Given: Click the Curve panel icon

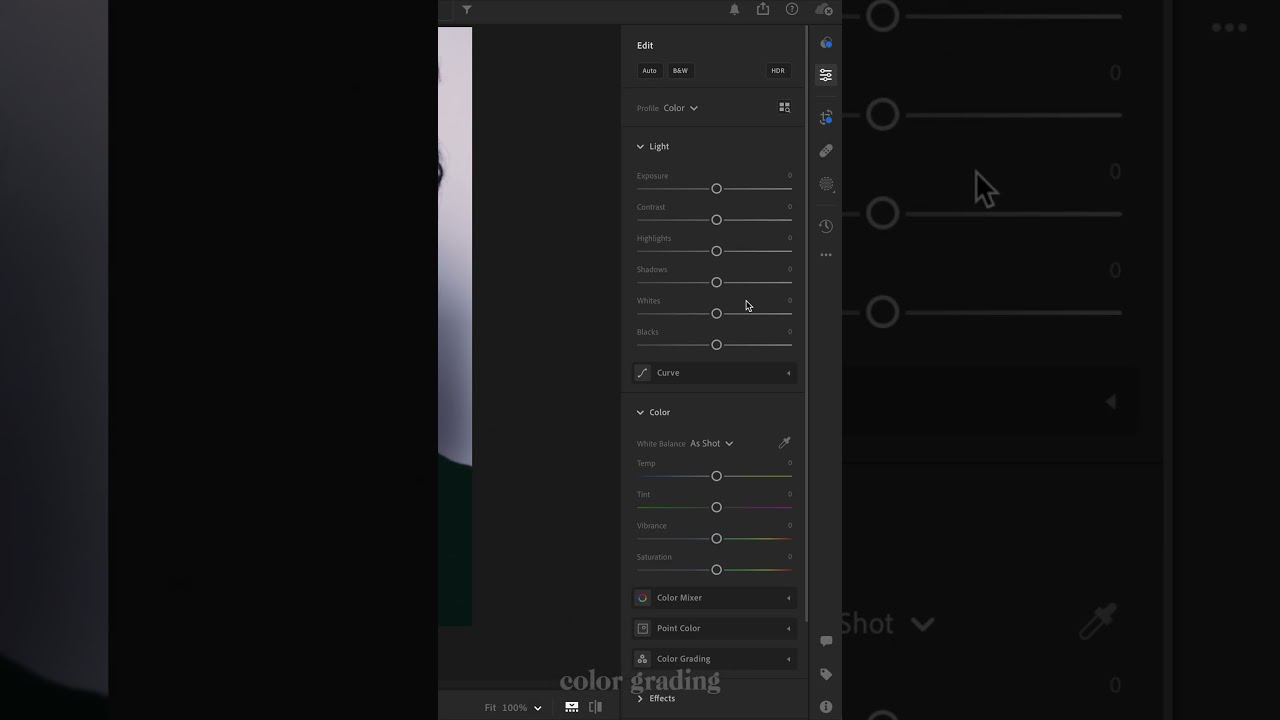Looking at the screenshot, I should click(x=643, y=373).
